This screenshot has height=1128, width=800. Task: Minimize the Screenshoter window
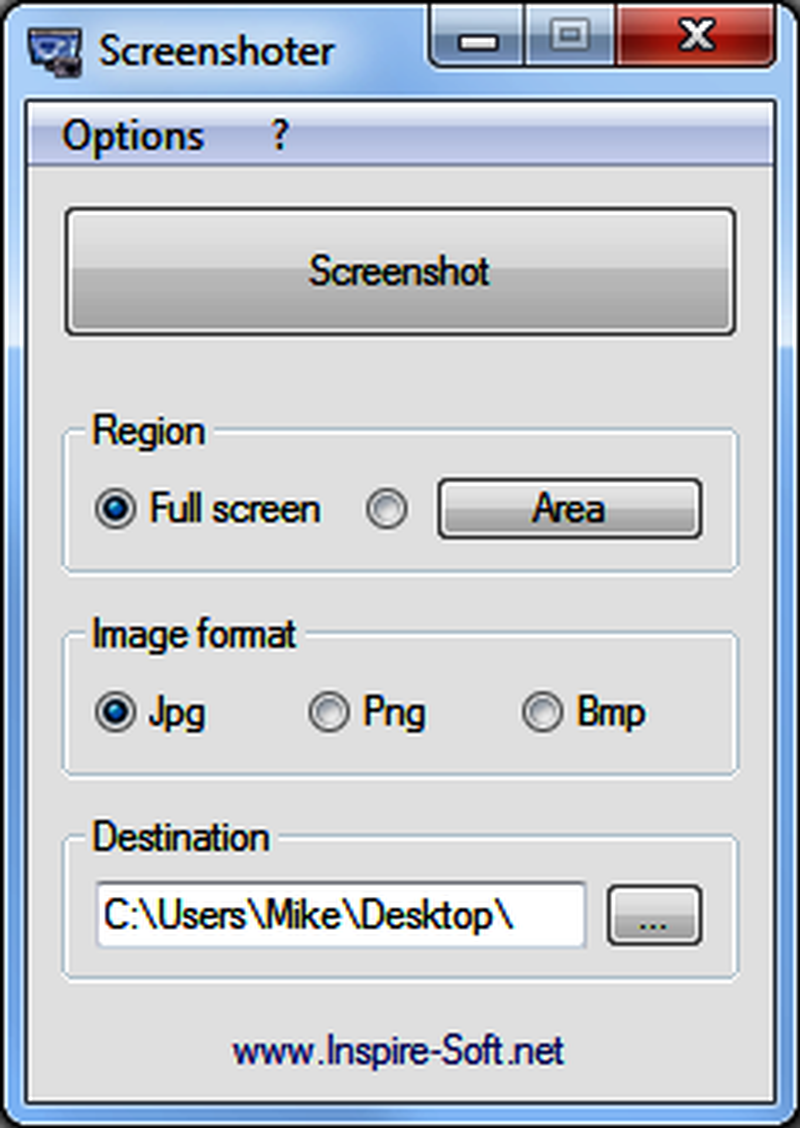pyautogui.click(x=479, y=38)
